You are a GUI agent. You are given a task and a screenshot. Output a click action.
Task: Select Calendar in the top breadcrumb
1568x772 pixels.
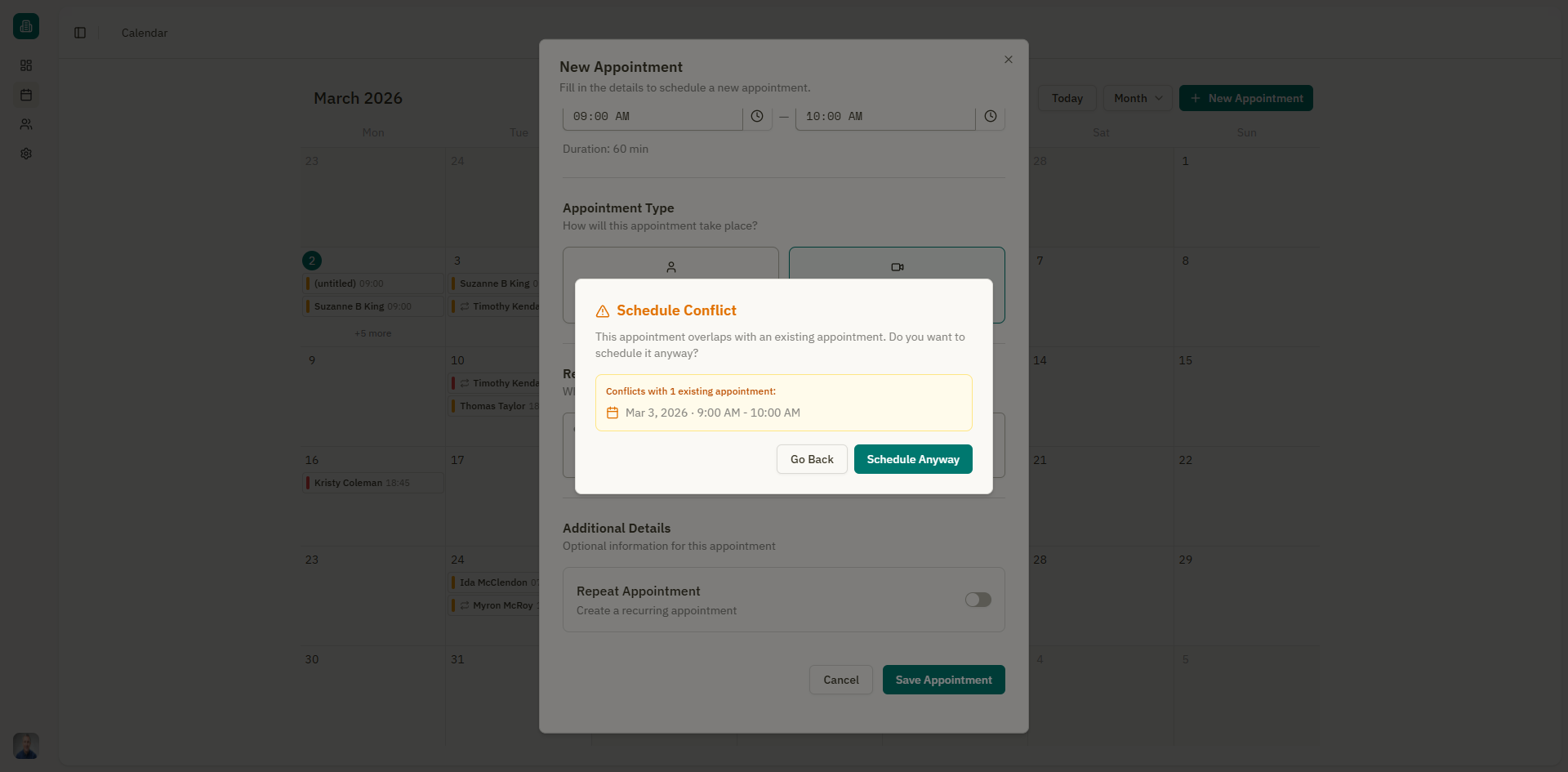pyautogui.click(x=144, y=33)
